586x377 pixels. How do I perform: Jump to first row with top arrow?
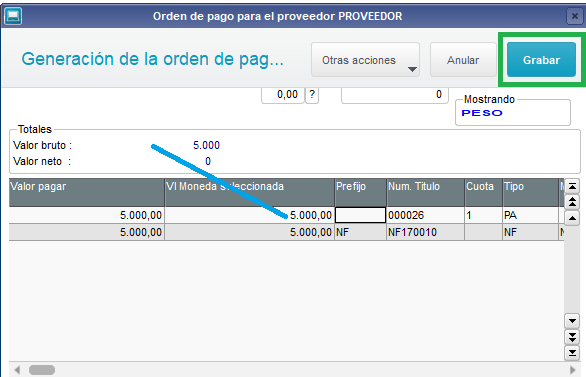[x=572, y=186]
